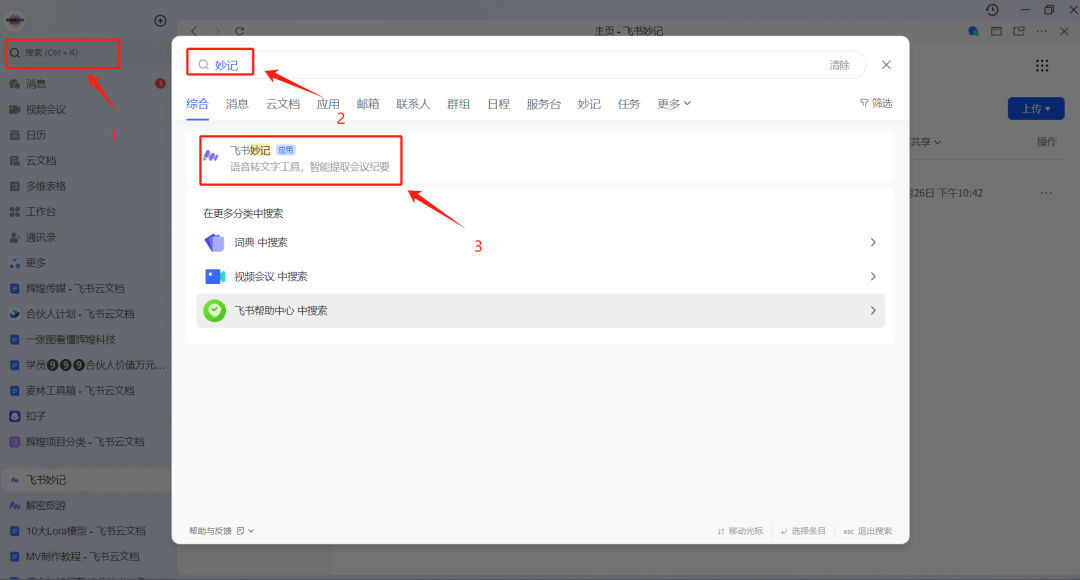
Task: Open the 更多 dropdown in the search filter tabs
Action: [x=673, y=103]
